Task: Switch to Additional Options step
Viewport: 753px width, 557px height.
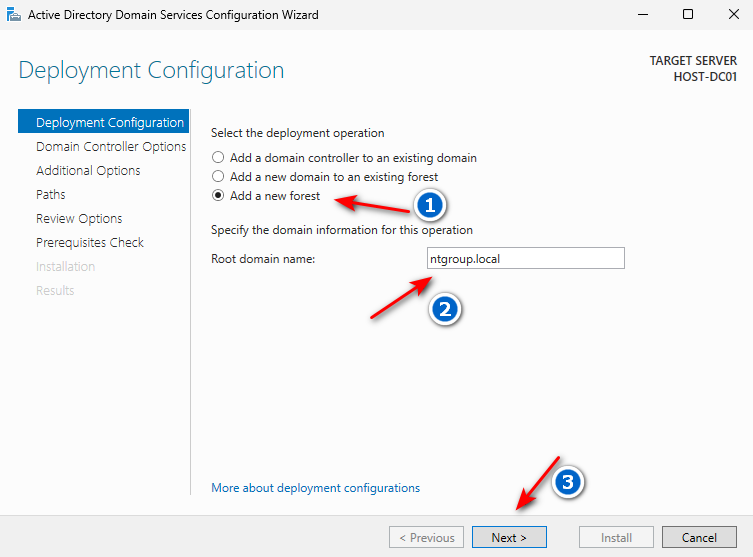Action: (88, 170)
